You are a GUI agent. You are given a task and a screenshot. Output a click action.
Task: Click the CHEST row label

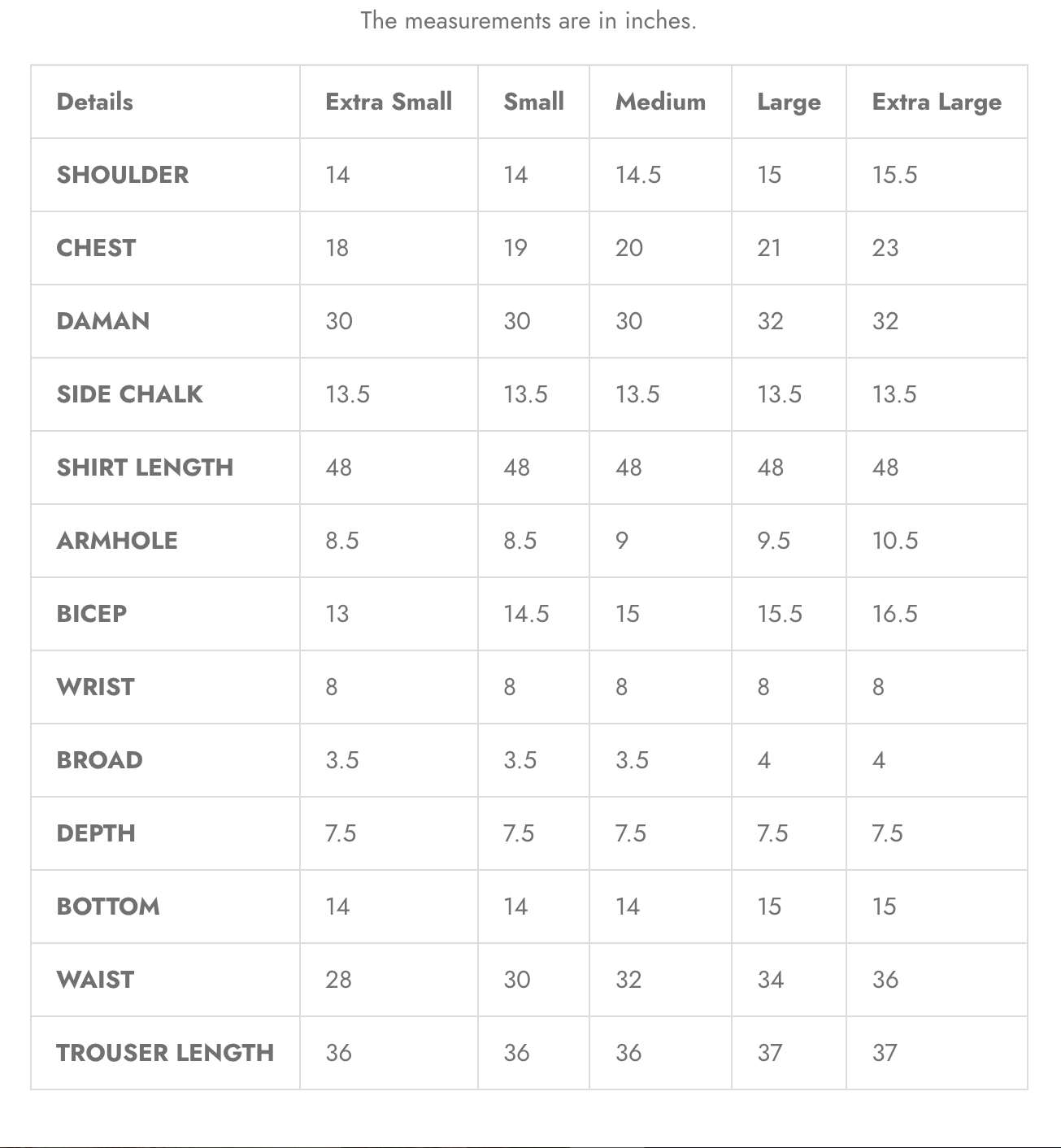pyautogui.click(x=96, y=248)
